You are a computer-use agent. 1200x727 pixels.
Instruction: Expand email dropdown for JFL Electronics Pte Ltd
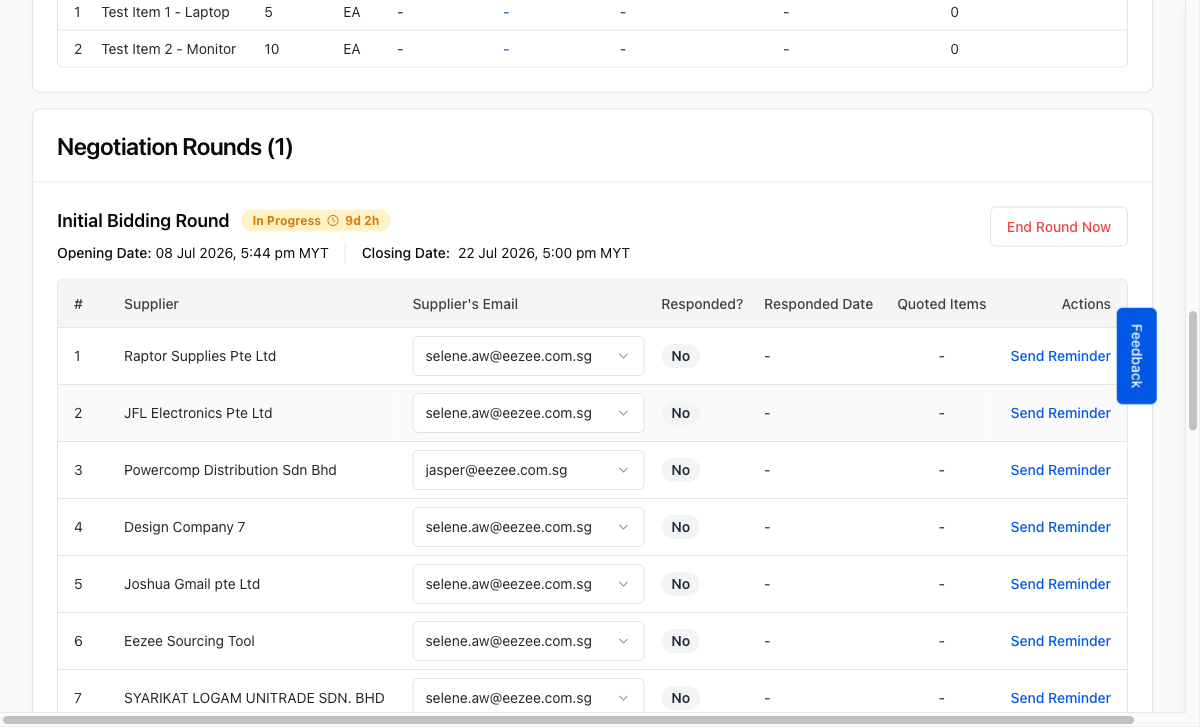(528, 413)
